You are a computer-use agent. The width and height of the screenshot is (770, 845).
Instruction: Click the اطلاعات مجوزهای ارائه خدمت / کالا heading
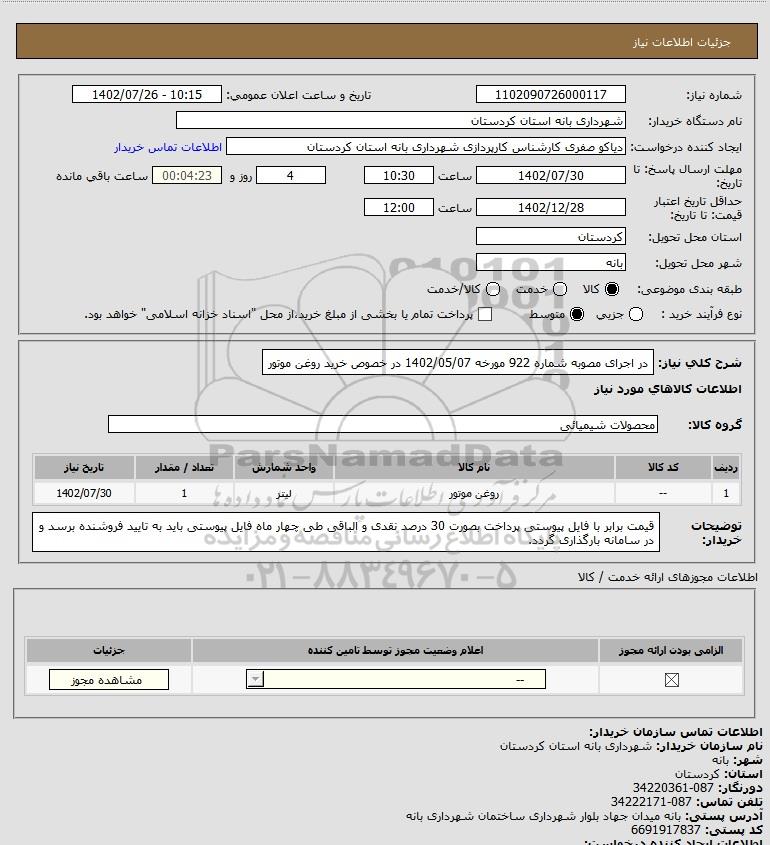pos(668,577)
